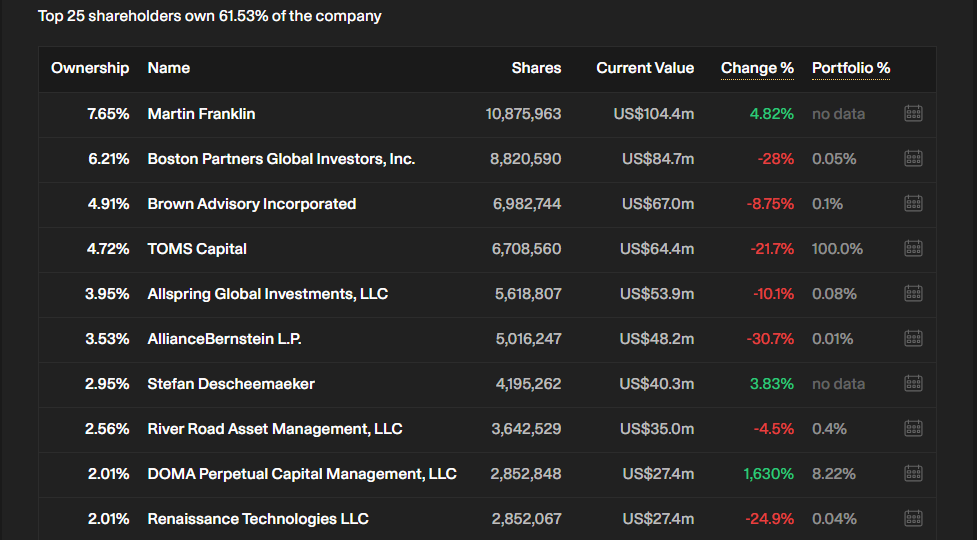Click the Name column header
Image resolution: width=977 pixels, height=540 pixels.
168,68
